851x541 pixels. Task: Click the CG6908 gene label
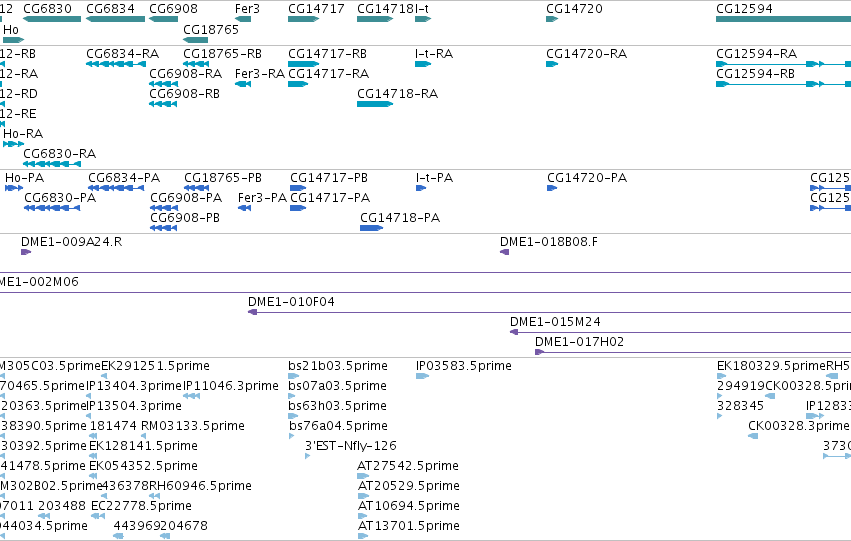(x=173, y=9)
